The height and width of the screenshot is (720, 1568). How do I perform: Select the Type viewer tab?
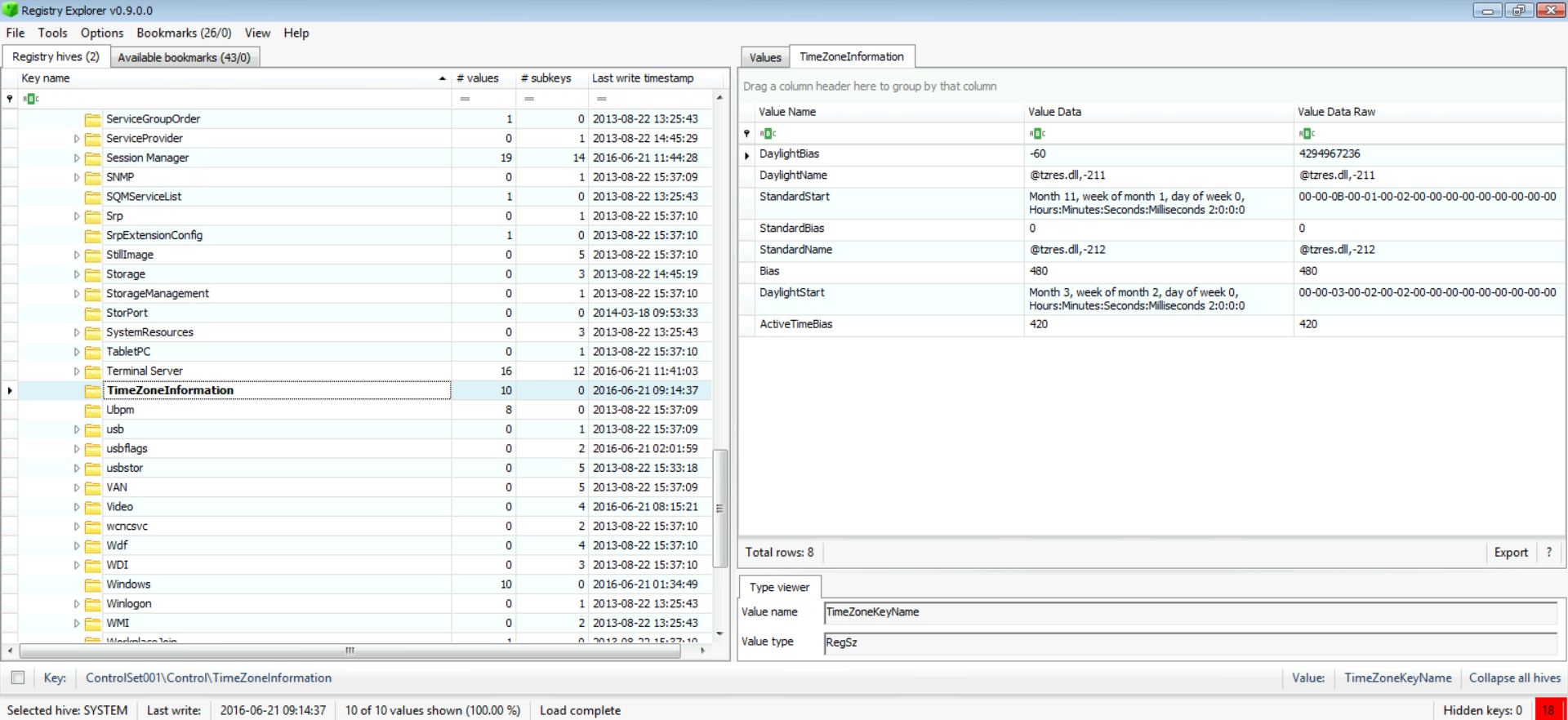click(779, 587)
